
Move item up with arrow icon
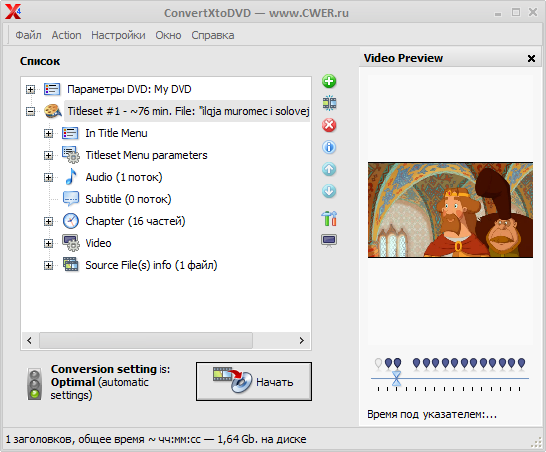coord(329,169)
